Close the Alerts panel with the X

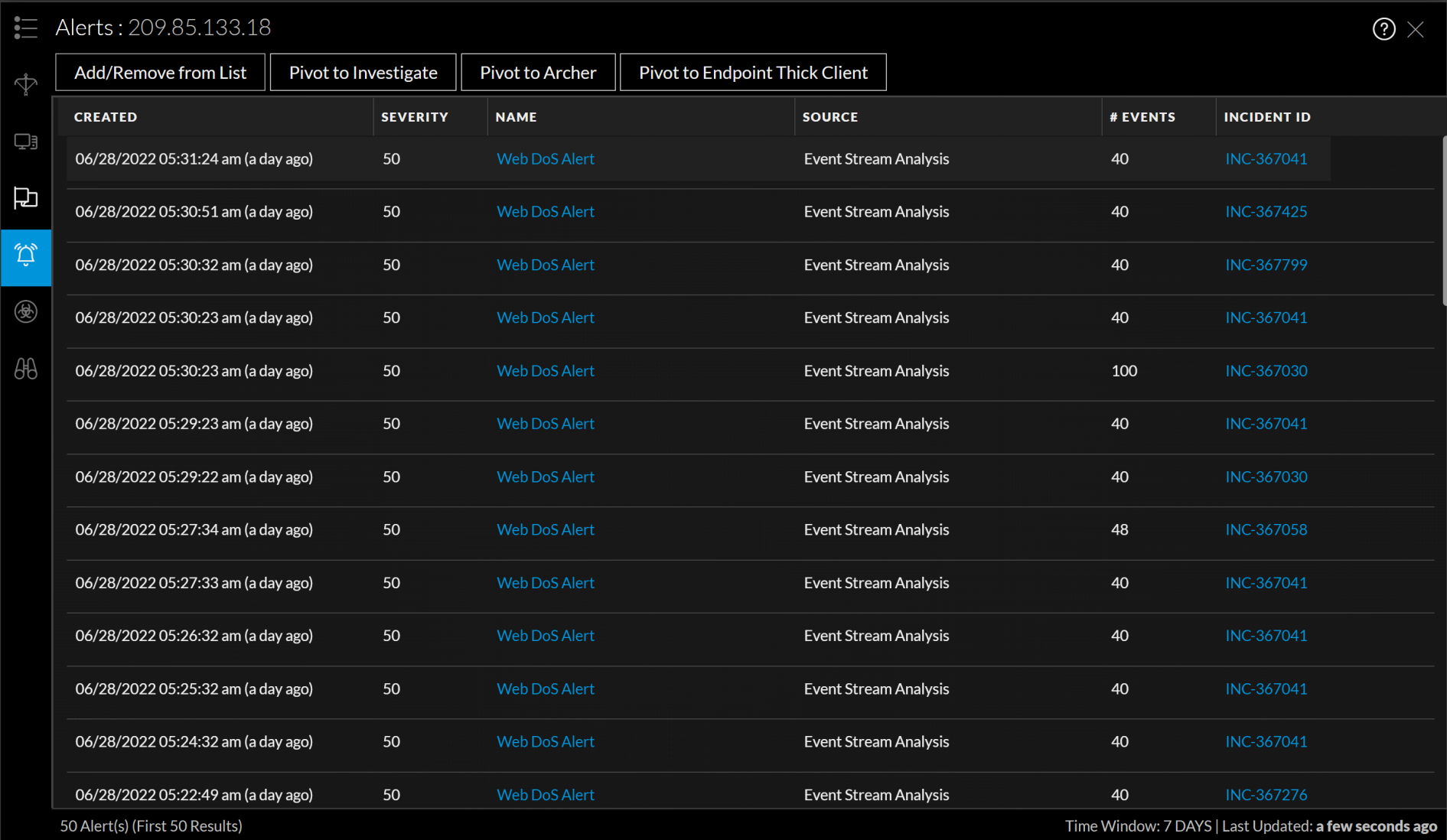tap(1416, 29)
